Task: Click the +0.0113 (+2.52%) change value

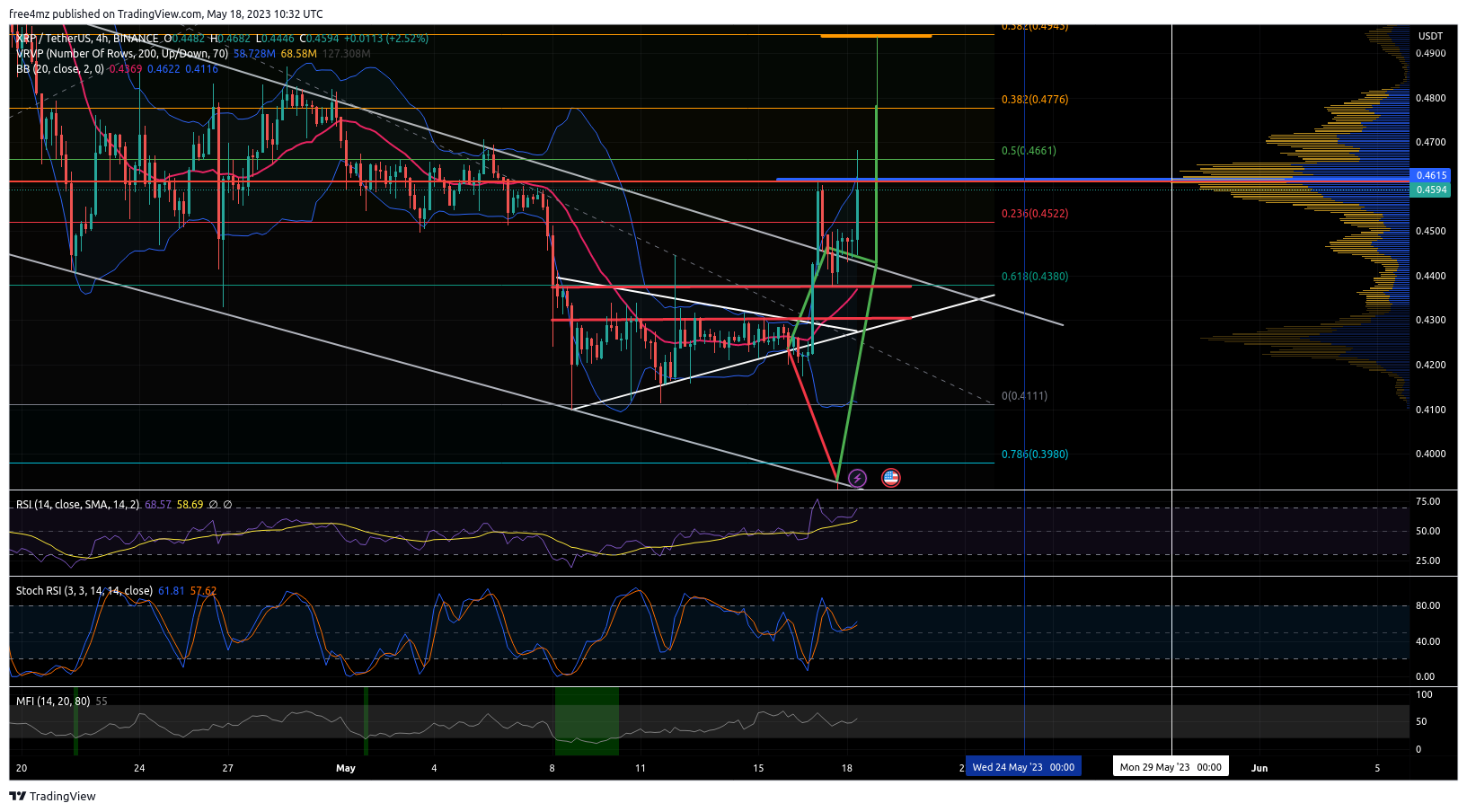Action: (386, 39)
